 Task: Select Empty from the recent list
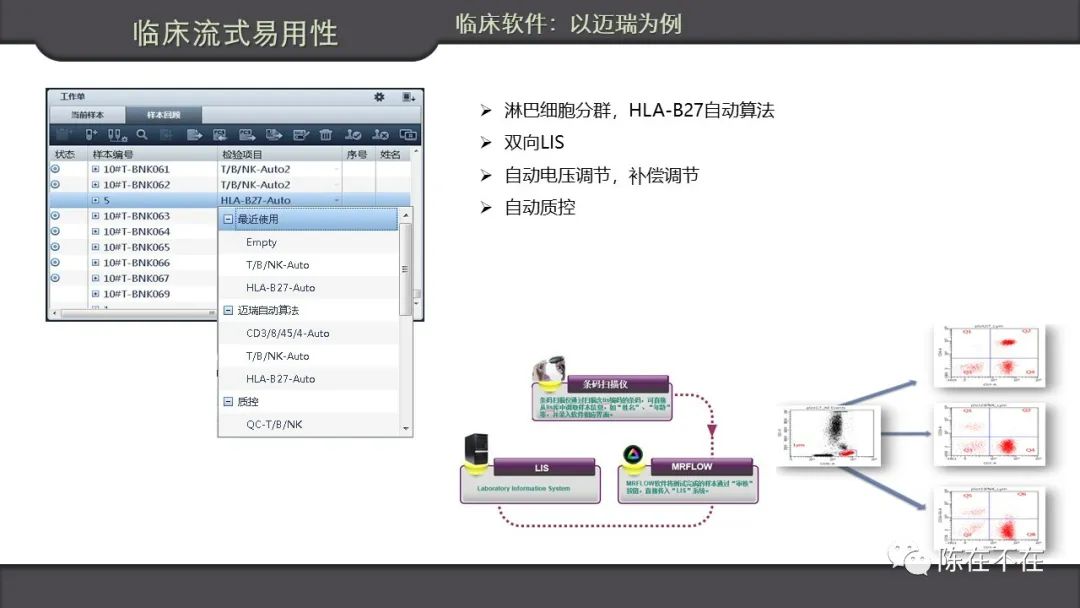click(262, 242)
